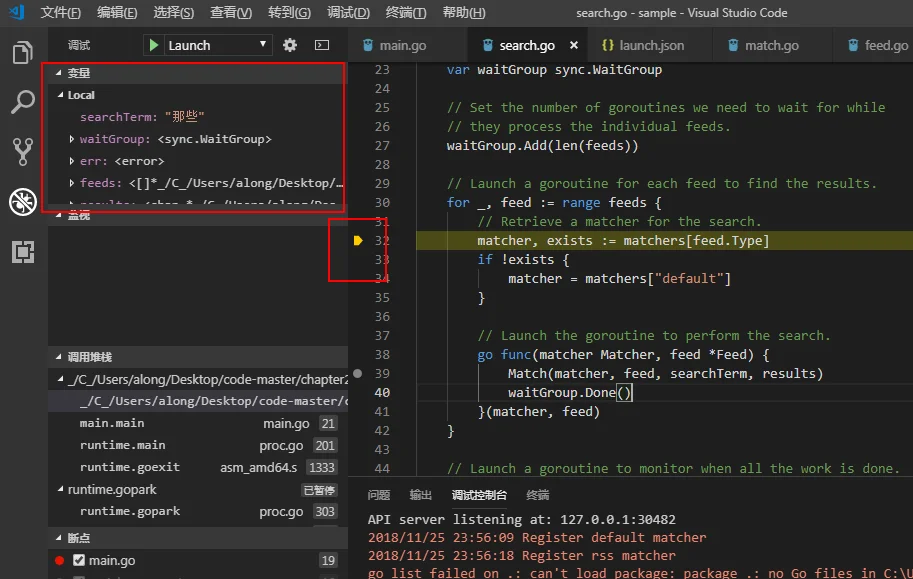This screenshot has width=913, height=579.
Task: Click the gopher icon on match.go tab
Action: tap(733, 45)
